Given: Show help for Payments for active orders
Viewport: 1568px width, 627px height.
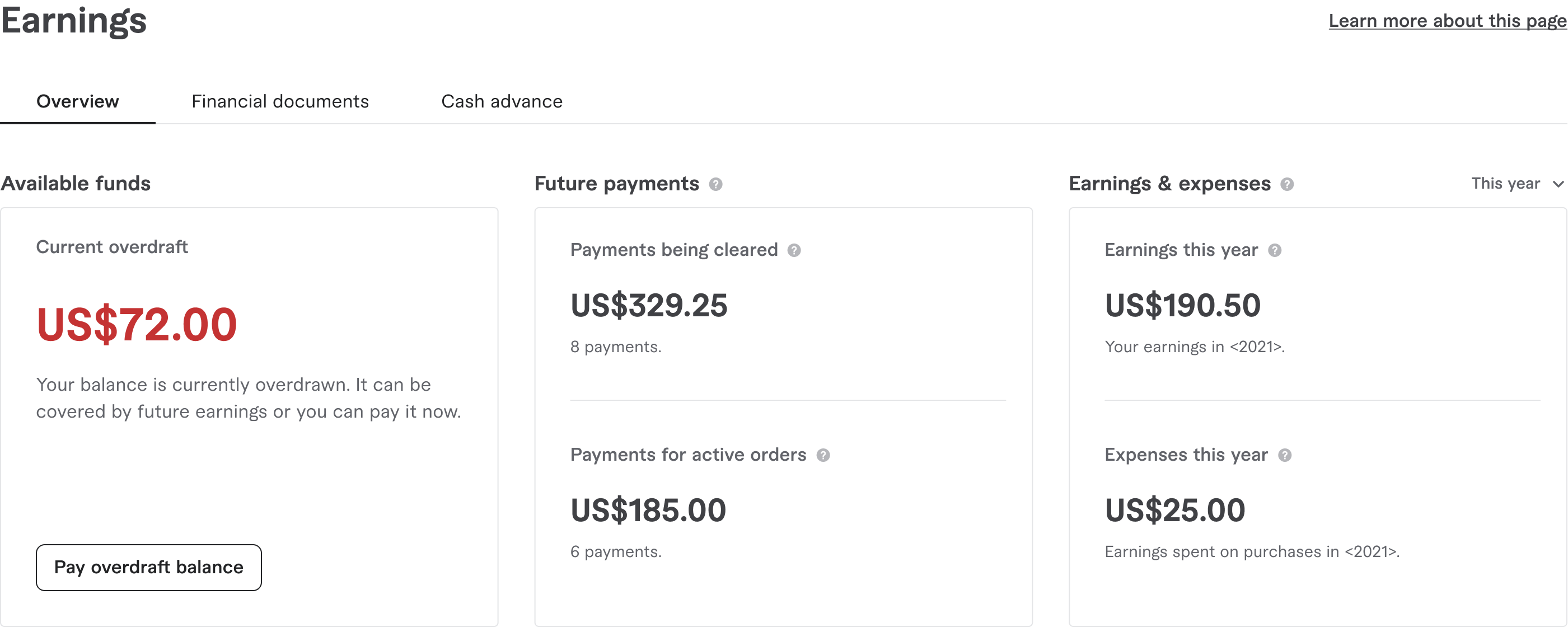Looking at the screenshot, I should (823, 455).
